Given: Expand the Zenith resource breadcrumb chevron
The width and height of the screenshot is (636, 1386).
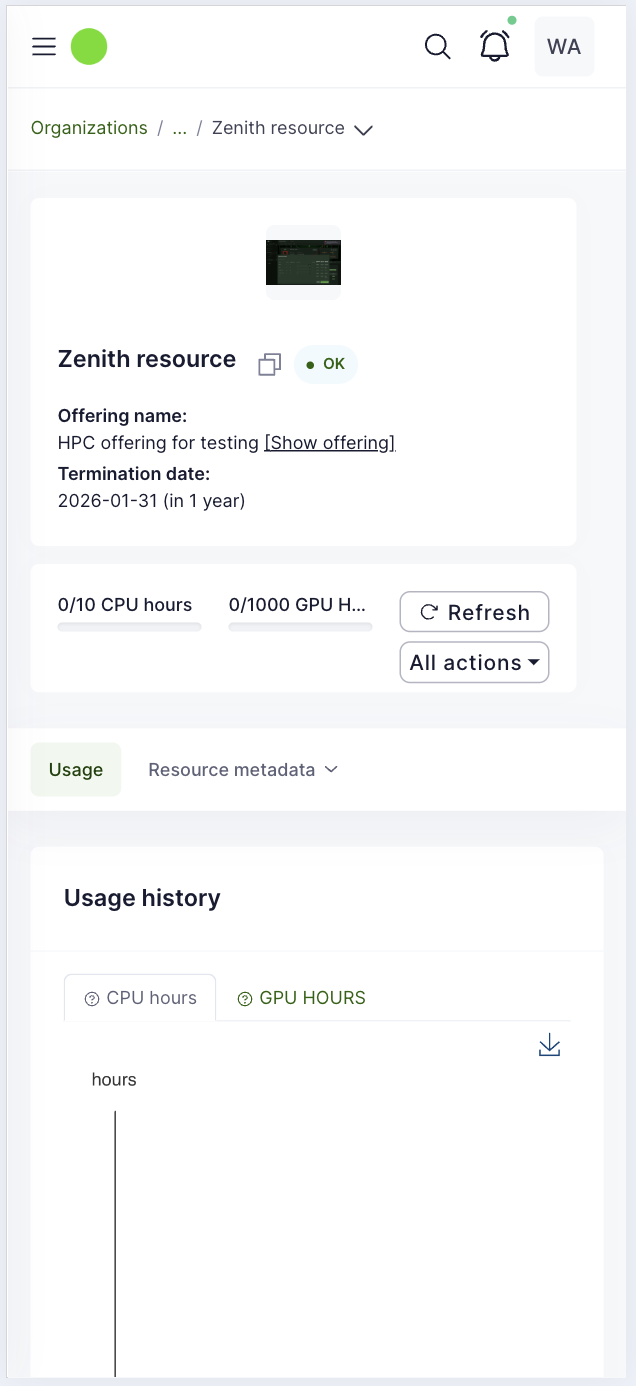Looking at the screenshot, I should pos(364,130).
